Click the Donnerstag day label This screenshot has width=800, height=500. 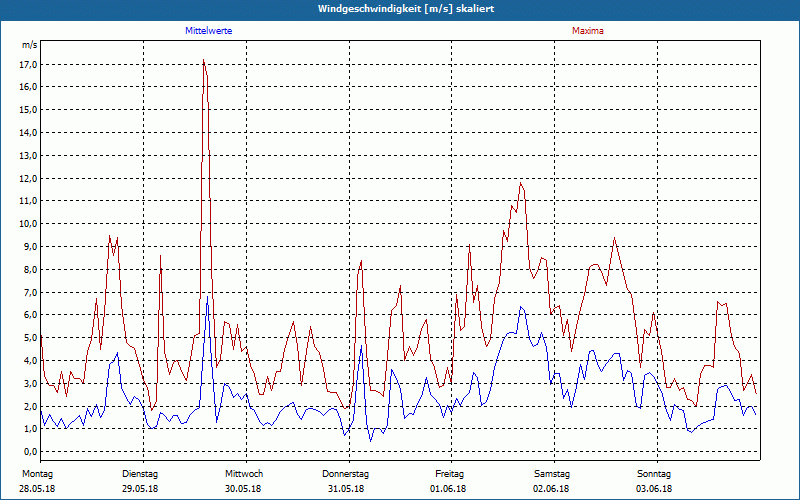point(345,474)
